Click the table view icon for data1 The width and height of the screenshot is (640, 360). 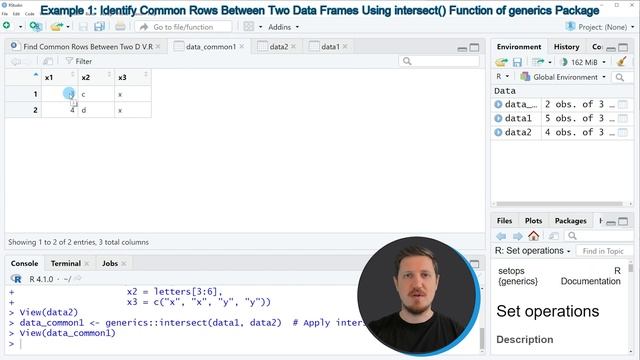coord(623,118)
